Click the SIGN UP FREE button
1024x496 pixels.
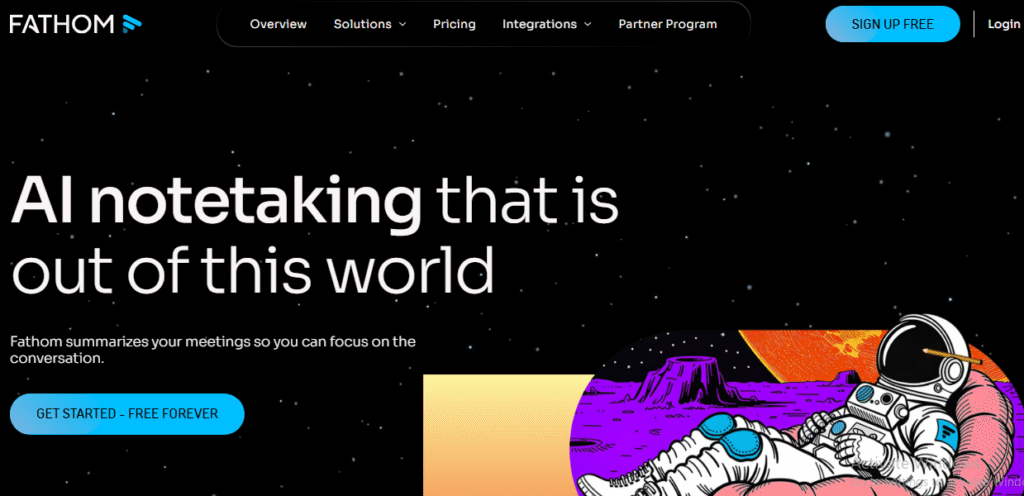tap(892, 25)
